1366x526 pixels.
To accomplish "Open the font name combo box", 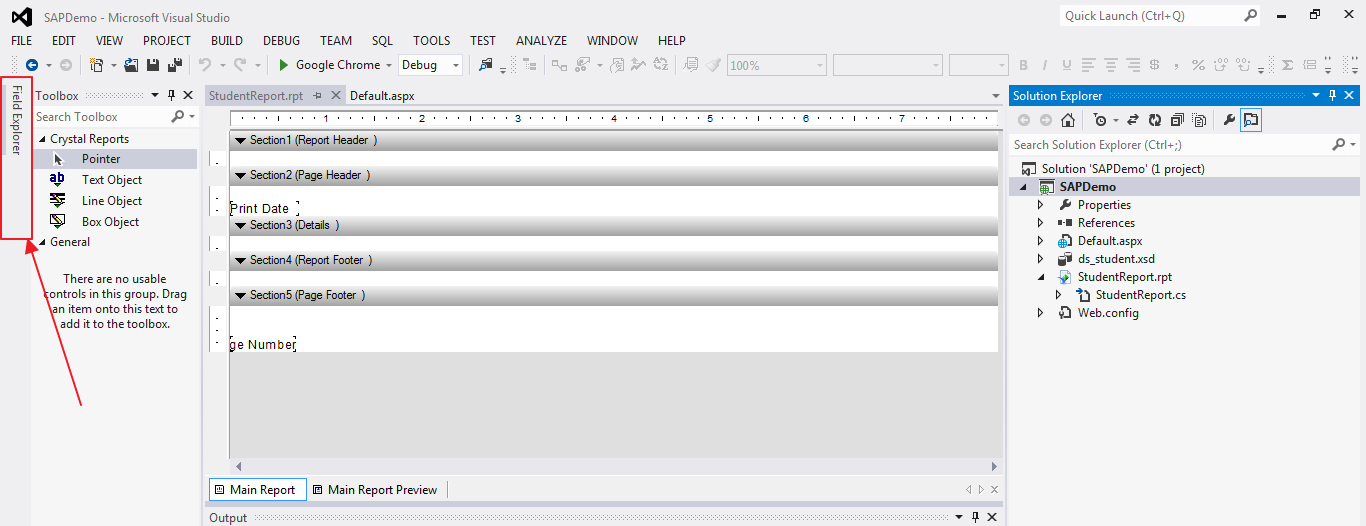I will [888, 65].
